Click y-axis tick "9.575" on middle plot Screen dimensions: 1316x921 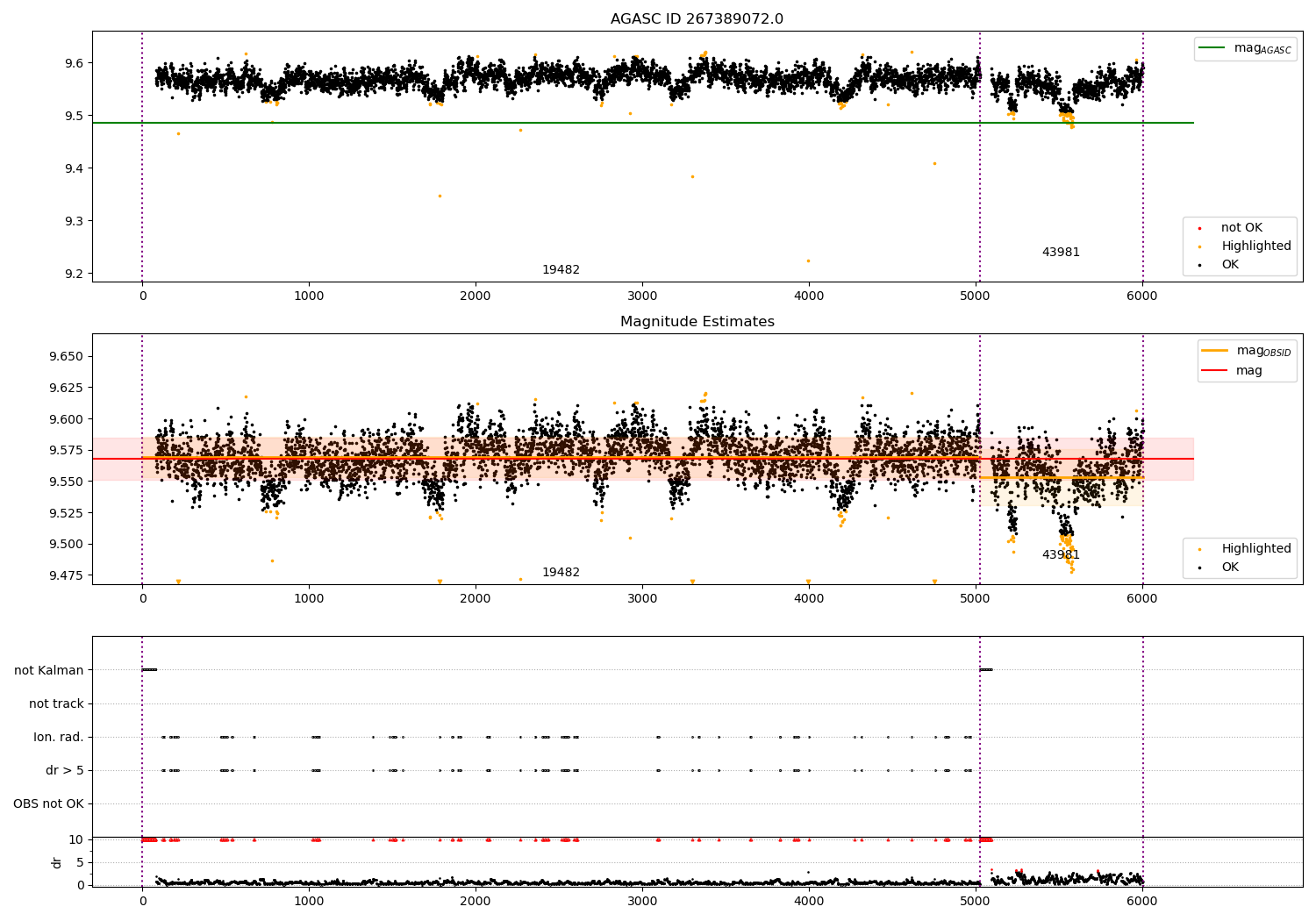point(67,450)
